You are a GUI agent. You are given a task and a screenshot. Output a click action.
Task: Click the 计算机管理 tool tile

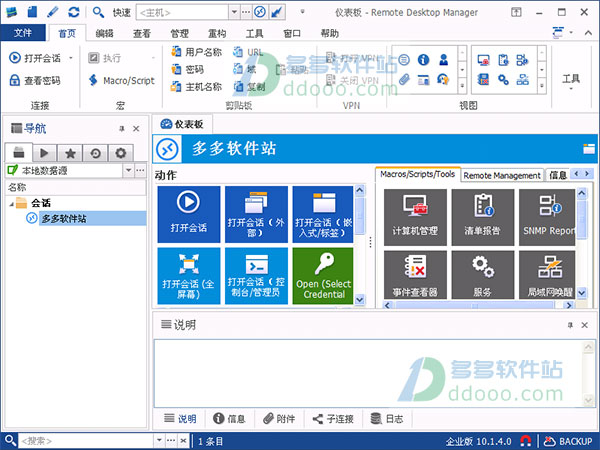tap(415, 217)
